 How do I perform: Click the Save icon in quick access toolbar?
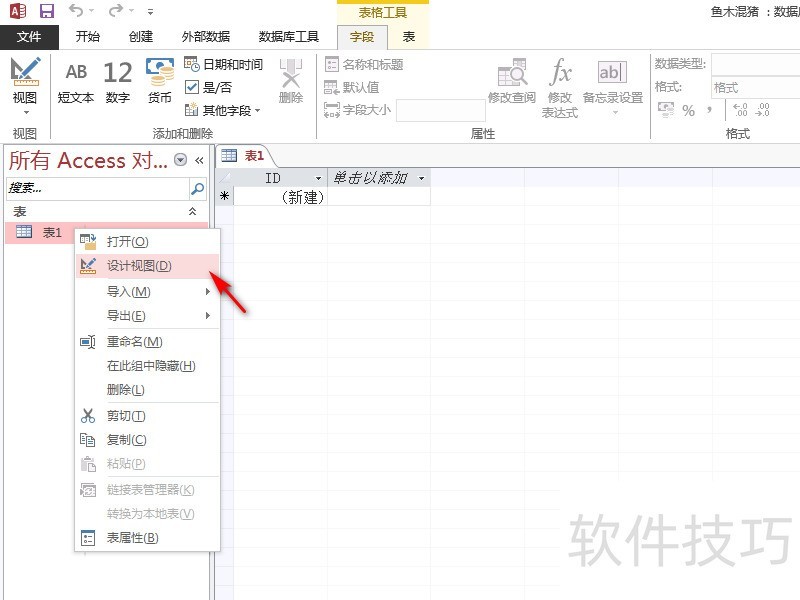[x=47, y=11]
